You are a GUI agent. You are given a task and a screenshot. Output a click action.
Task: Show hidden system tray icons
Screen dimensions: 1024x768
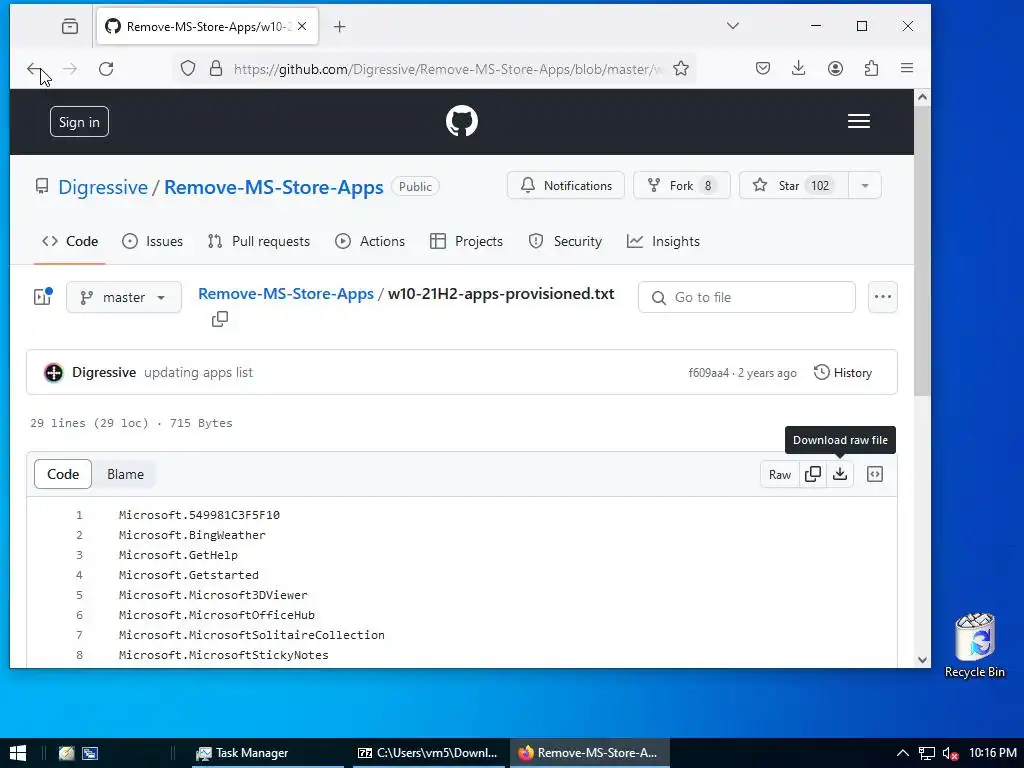click(903, 753)
